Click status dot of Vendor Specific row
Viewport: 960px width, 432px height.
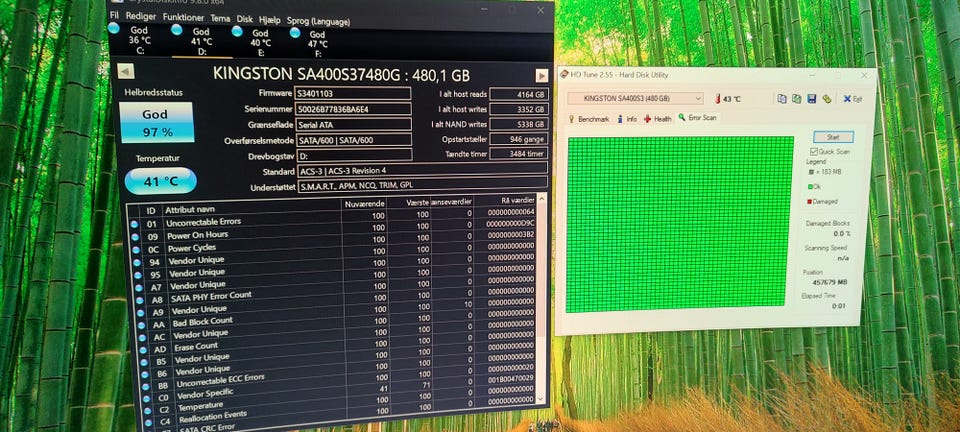coord(146,398)
